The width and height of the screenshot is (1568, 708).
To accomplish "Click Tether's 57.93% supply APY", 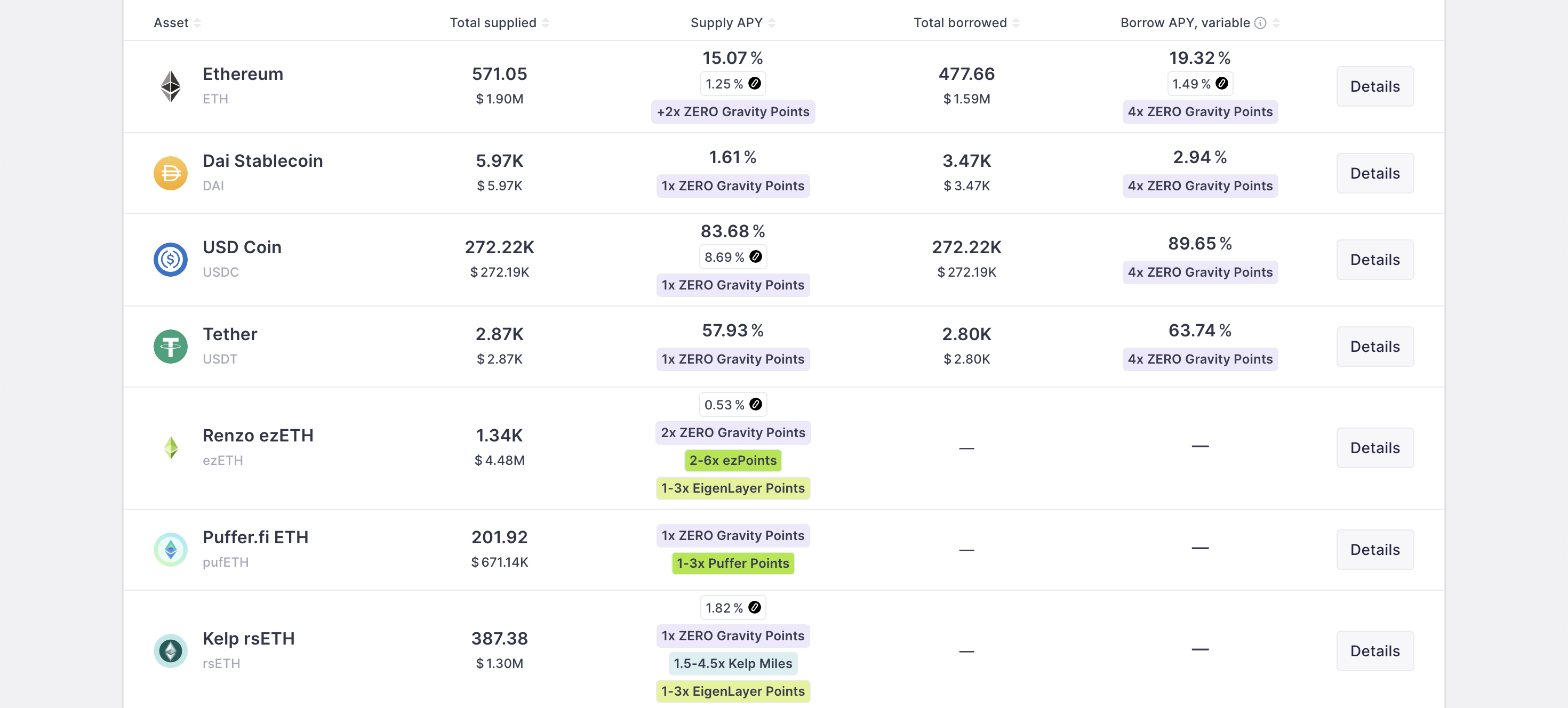I will [x=733, y=331].
